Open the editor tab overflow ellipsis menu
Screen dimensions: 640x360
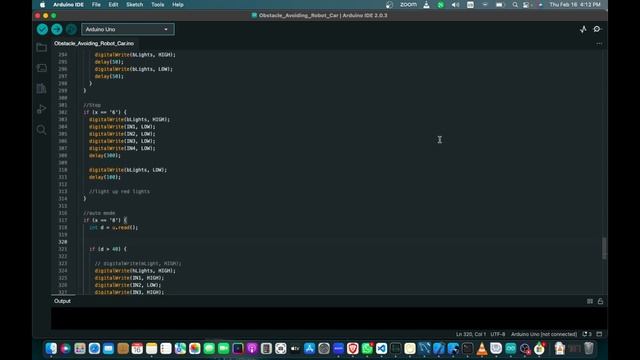[599, 43]
